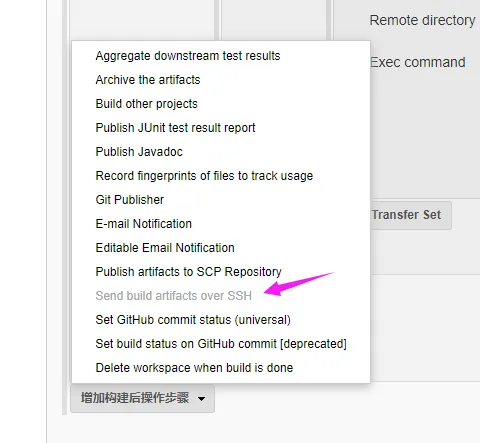Viewport: 480px width, 443px height.
Task: Pick Publish artifacts to SCP Repository
Action: [188, 272]
